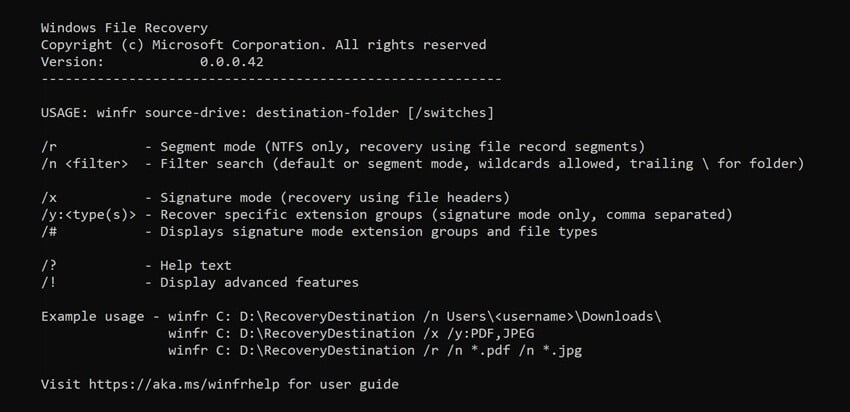Image resolution: width=850 pixels, height=412 pixels.
Task: Click the /r switch text
Action: 49,147
